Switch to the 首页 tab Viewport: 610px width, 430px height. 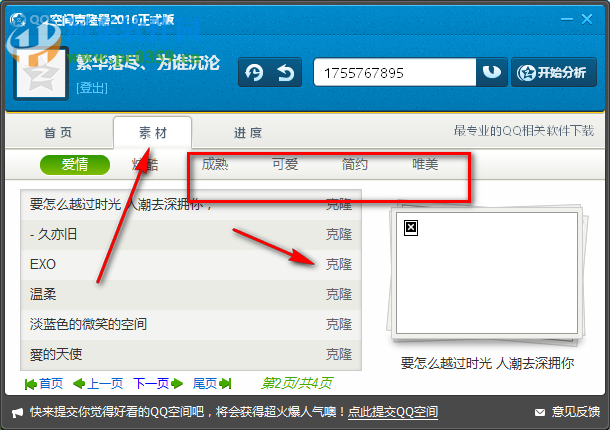tap(58, 133)
